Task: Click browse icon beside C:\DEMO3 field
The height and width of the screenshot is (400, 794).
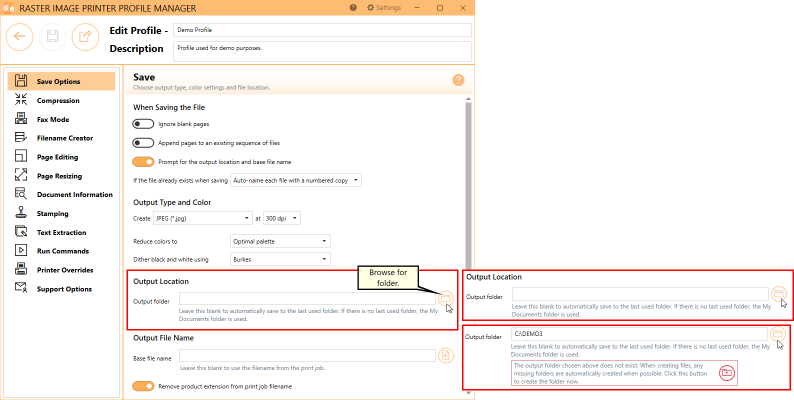Action: pyautogui.click(x=778, y=334)
